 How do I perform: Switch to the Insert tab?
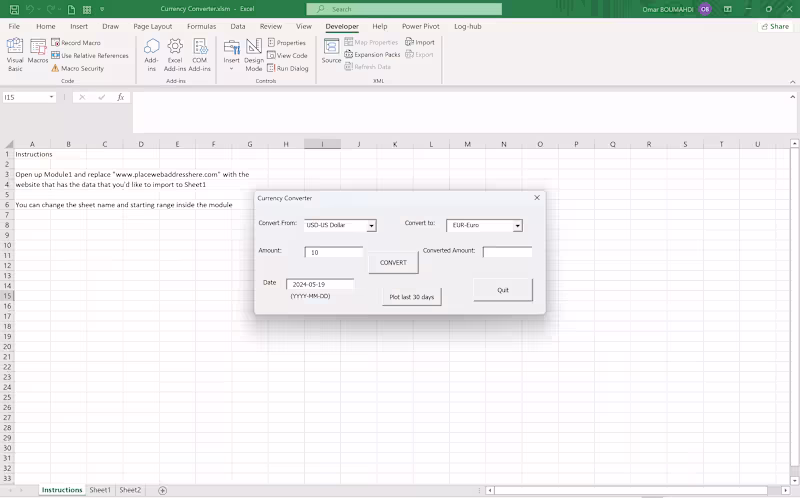[x=79, y=27]
